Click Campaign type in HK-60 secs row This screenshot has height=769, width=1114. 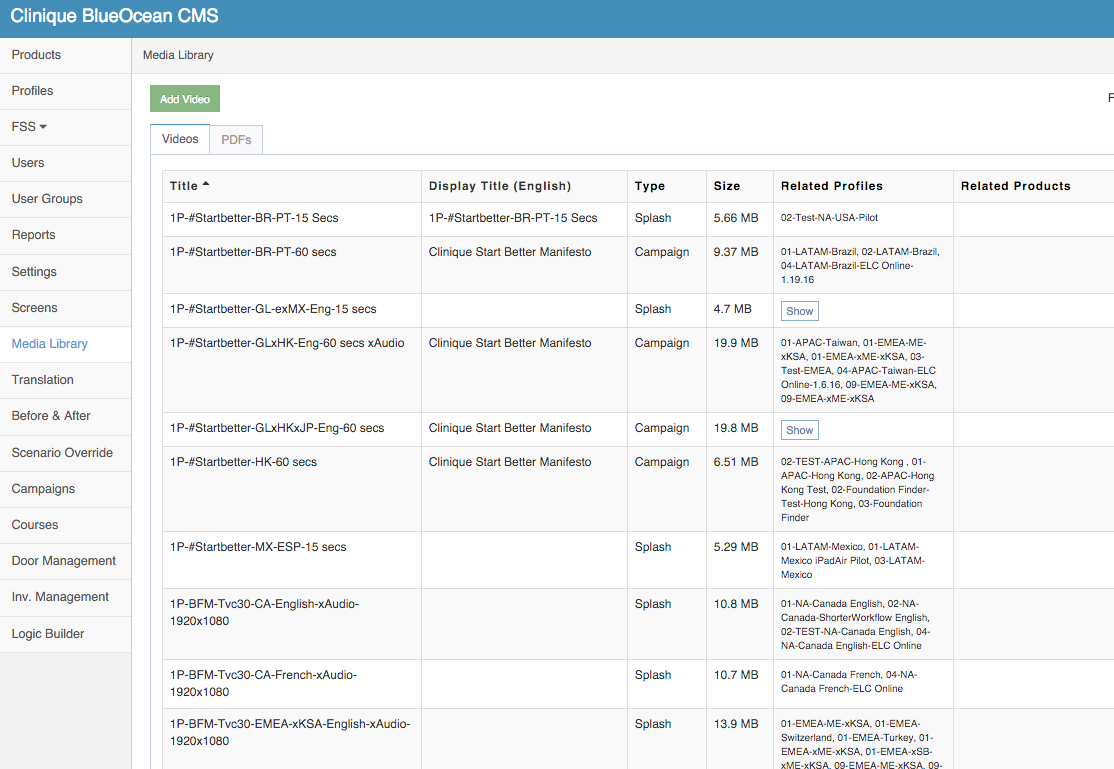tap(661, 462)
